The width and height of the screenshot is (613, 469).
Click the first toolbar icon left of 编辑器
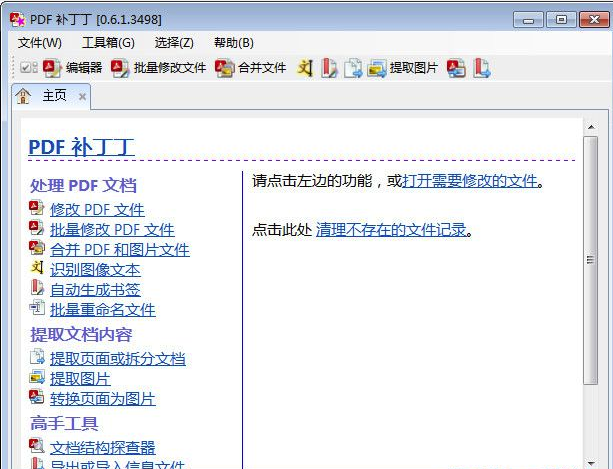pyautogui.click(x=28, y=68)
